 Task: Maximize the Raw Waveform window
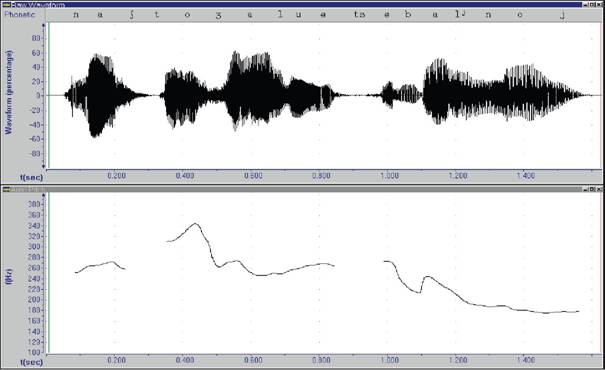(x=592, y=5)
